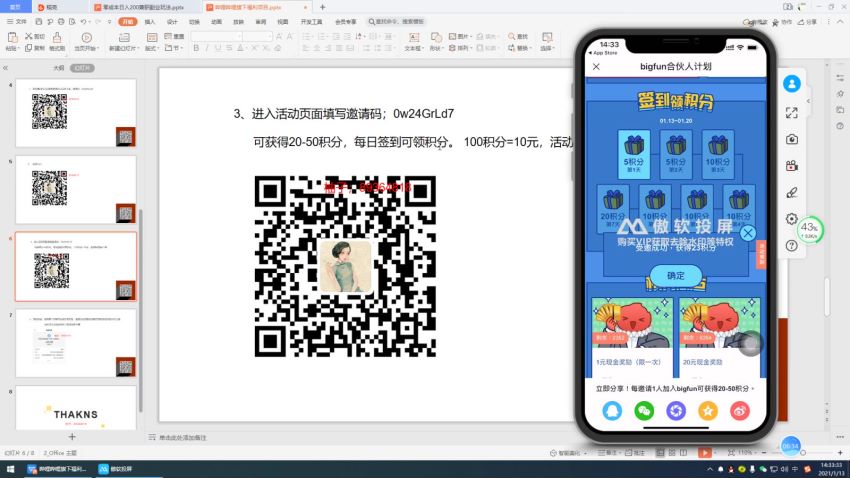The height and width of the screenshot is (478, 850).
Task: Click the Save icon in quick access bar
Action: [38, 22]
